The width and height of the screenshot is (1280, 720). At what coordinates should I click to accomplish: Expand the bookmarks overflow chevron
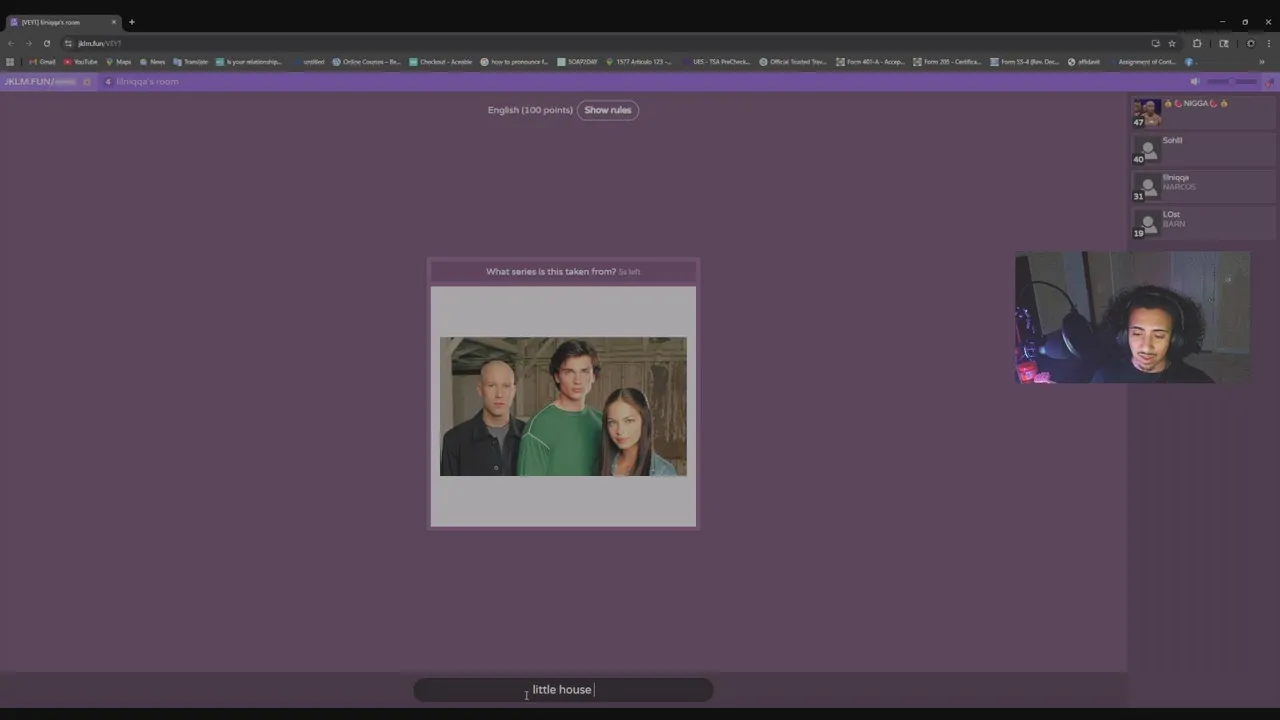[x=1262, y=62]
